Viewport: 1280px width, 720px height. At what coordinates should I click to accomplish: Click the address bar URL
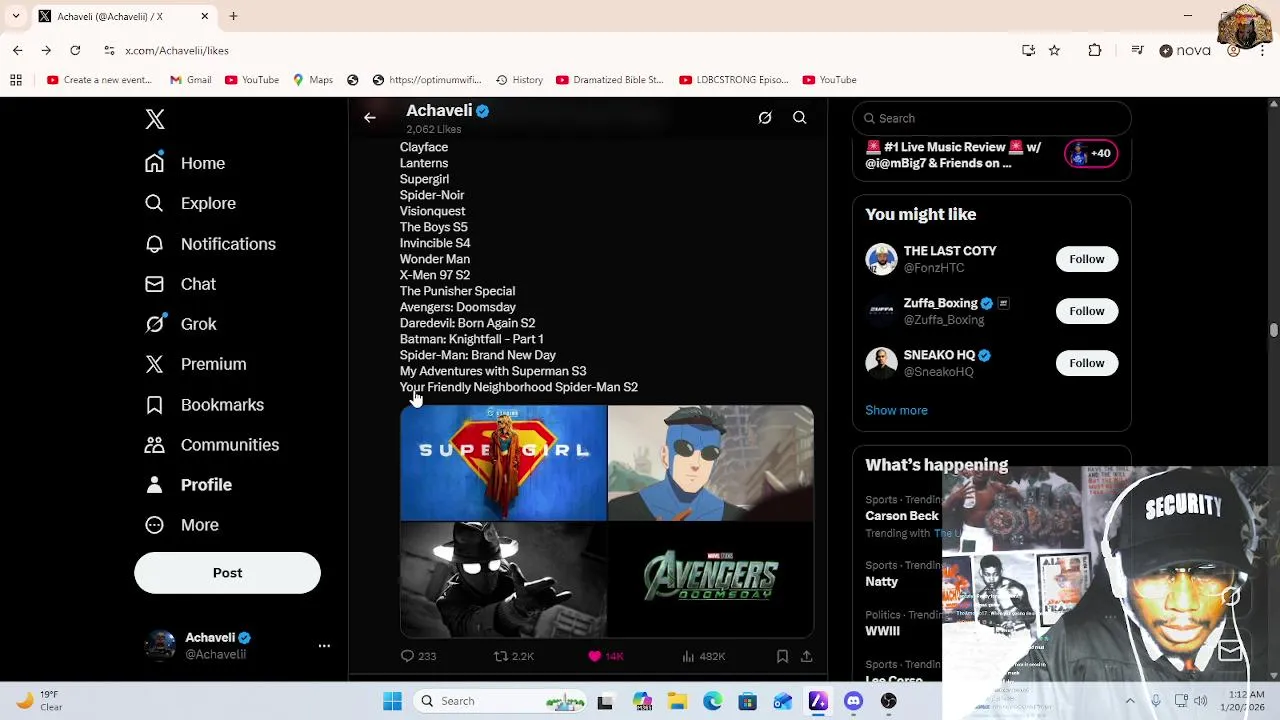[177, 50]
